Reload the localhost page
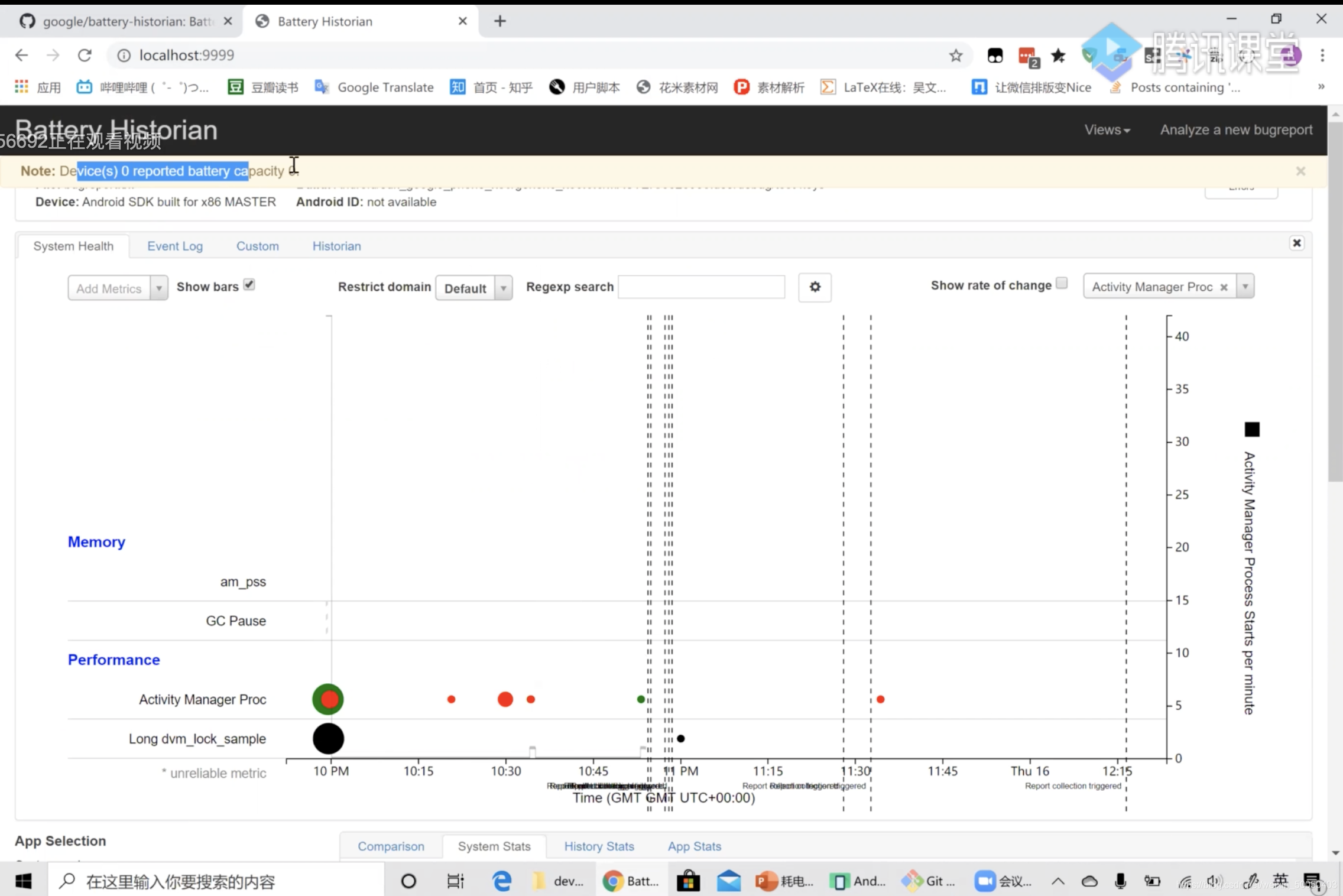 coord(85,56)
